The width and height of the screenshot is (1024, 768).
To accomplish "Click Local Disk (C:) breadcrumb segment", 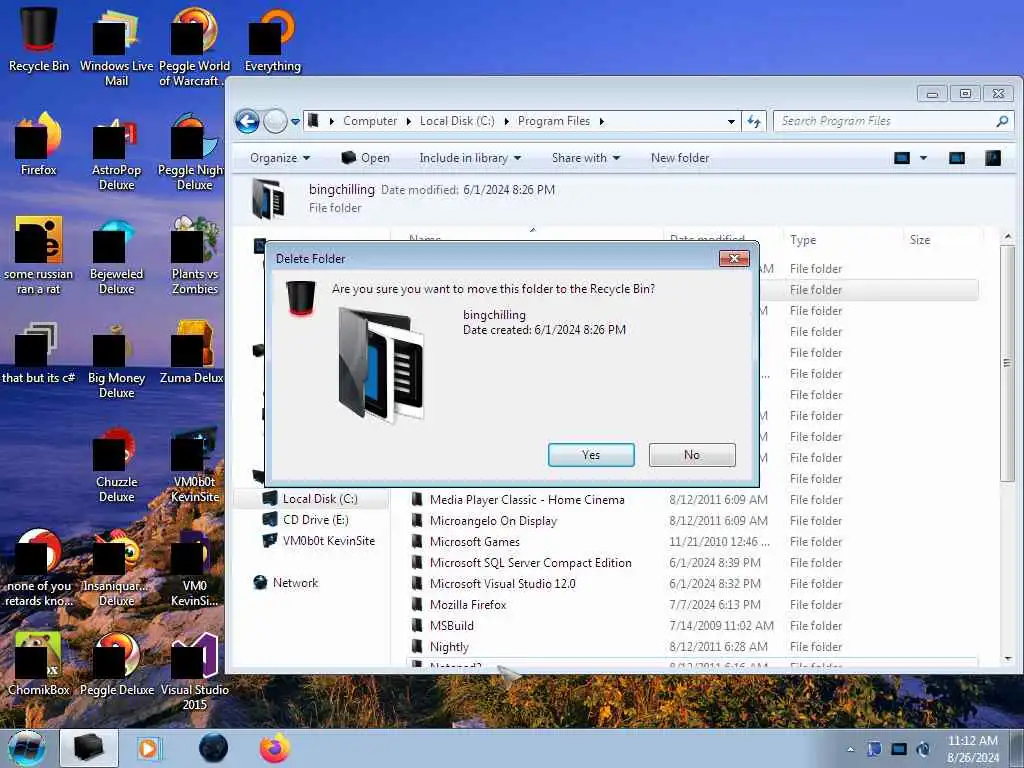I will [x=456, y=121].
